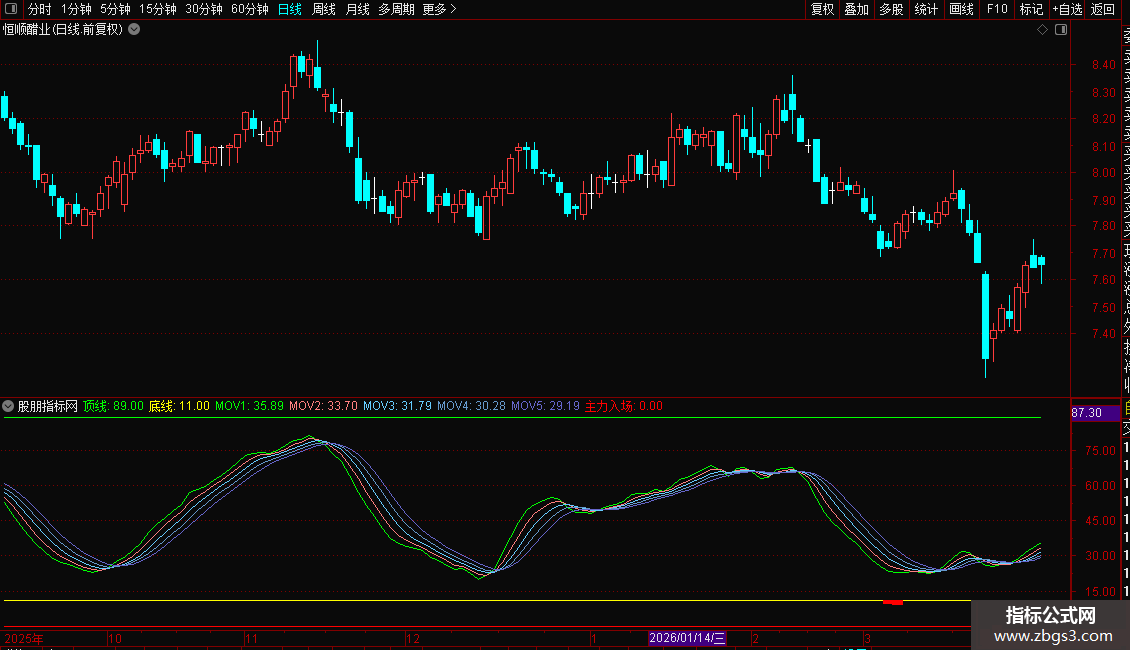Open dropdown beside 恒顺醋业 title
Viewport: 1130px width, 650px height.
[x=134, y=30]
